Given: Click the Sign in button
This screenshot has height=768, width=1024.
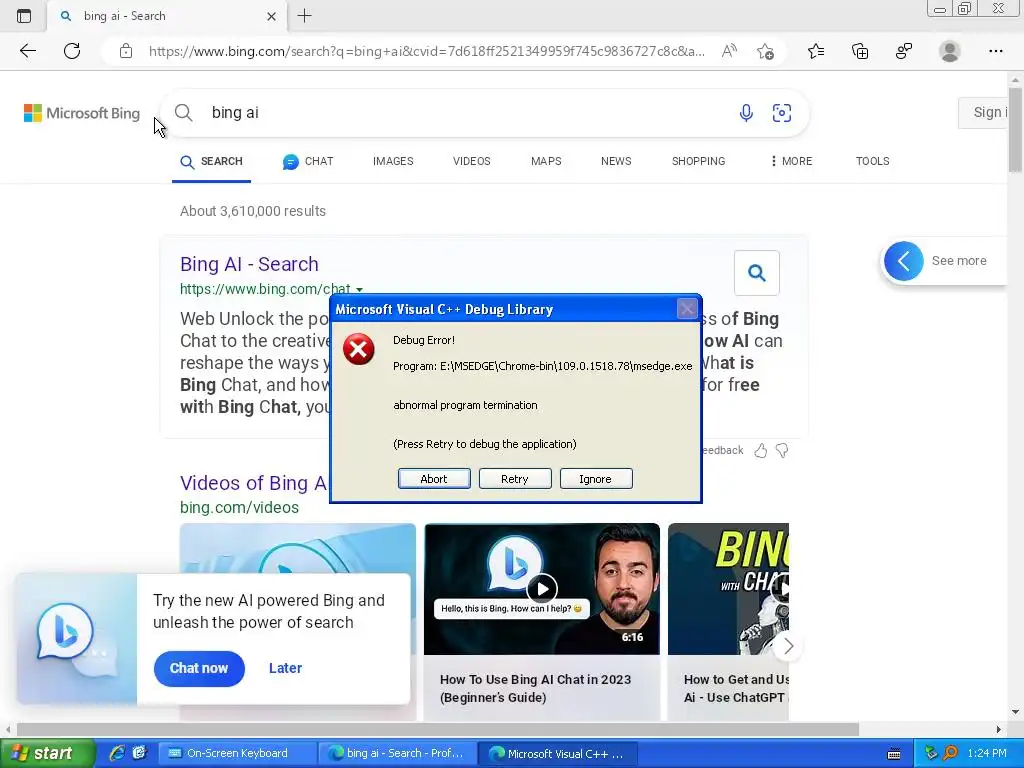Looking at the screenshot, I should (983, 112).
